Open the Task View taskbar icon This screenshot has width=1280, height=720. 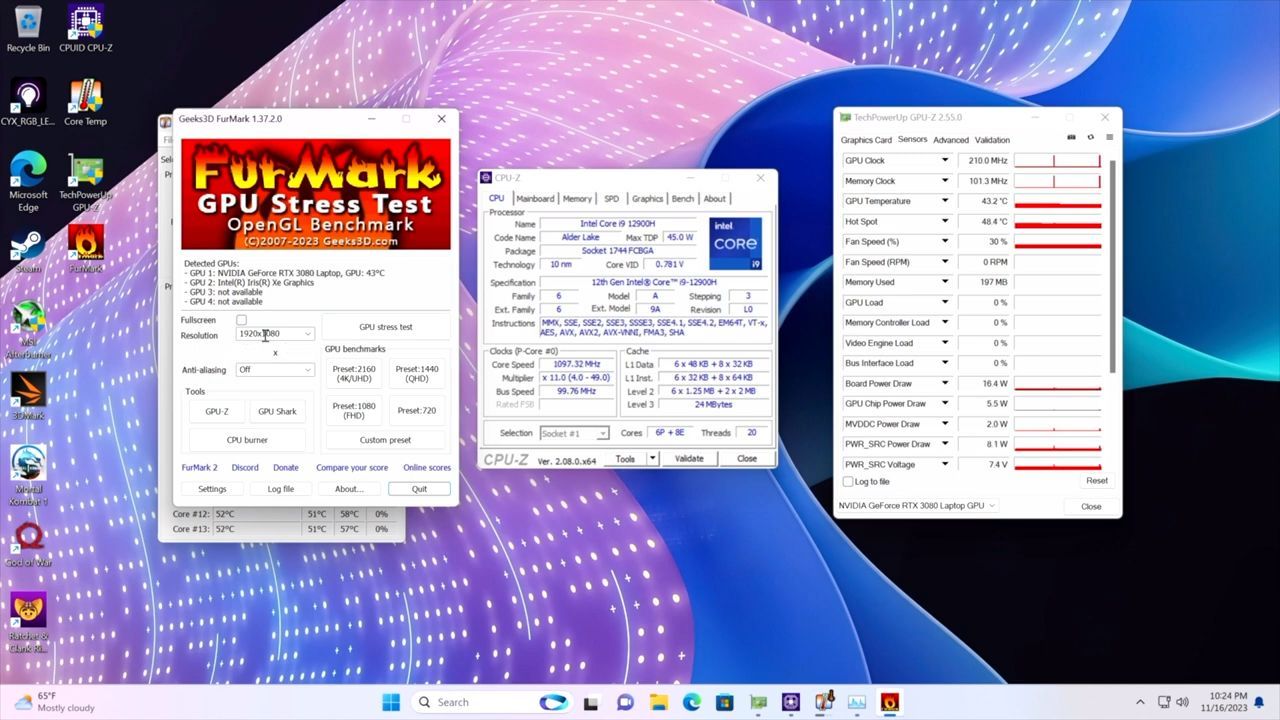click(x=591, y=702)
